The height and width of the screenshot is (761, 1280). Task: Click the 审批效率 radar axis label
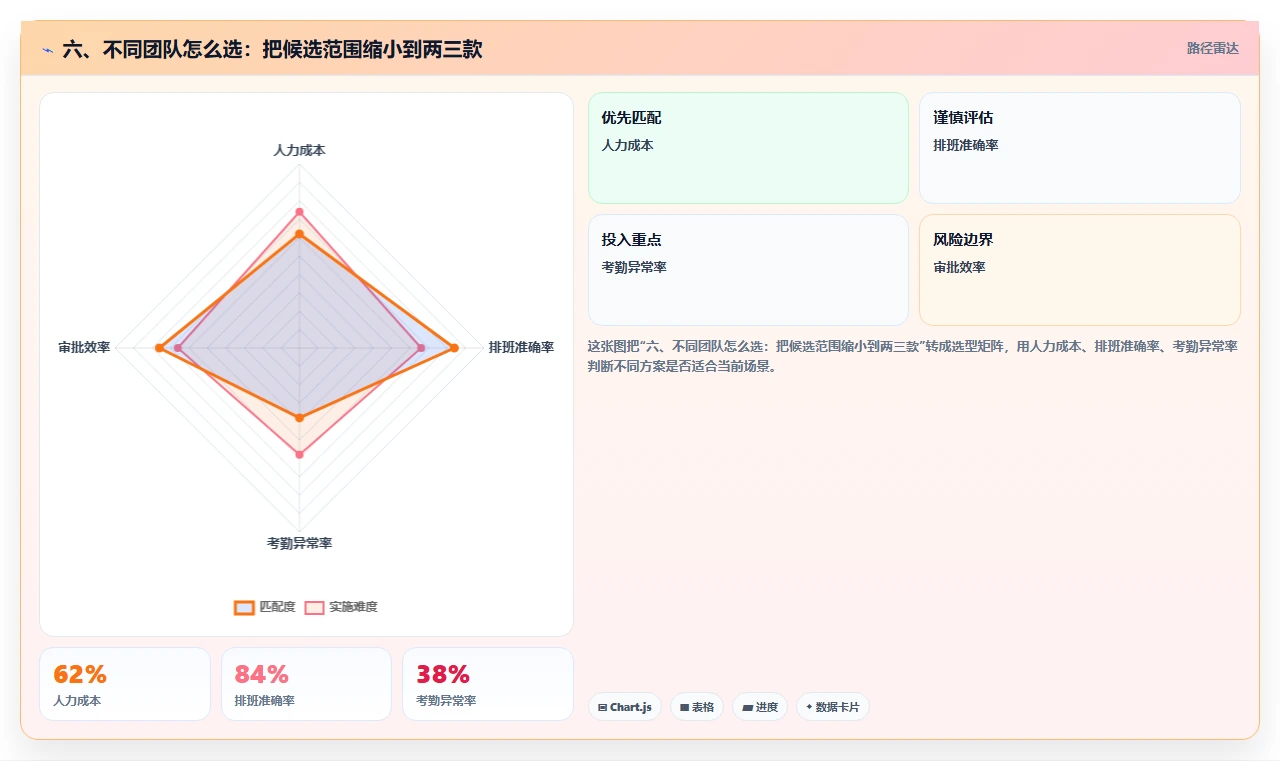coord(84,348)
